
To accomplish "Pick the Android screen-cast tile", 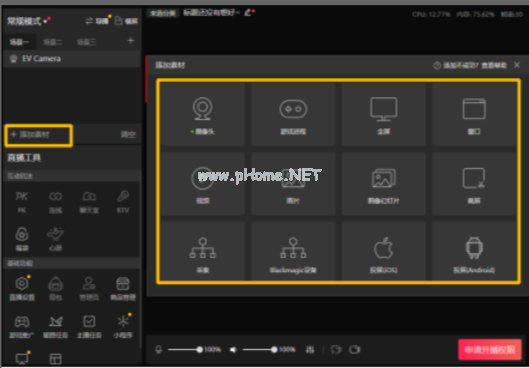I will [x=474, y=252].
